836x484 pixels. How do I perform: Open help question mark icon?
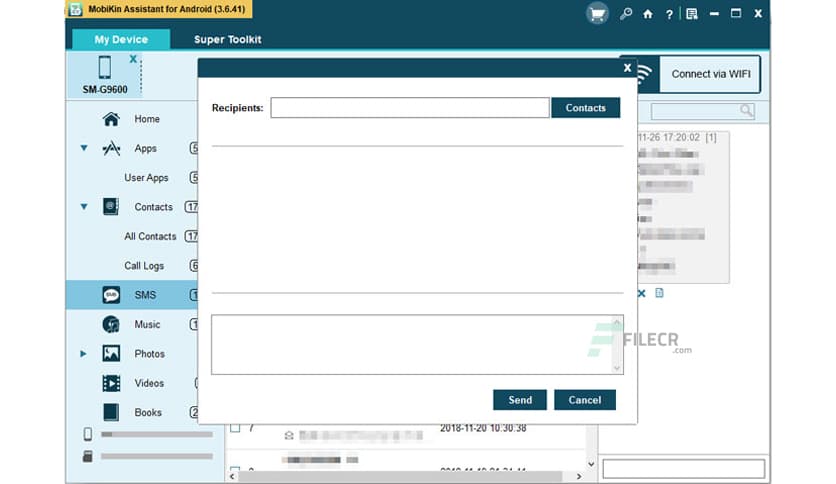669,14
